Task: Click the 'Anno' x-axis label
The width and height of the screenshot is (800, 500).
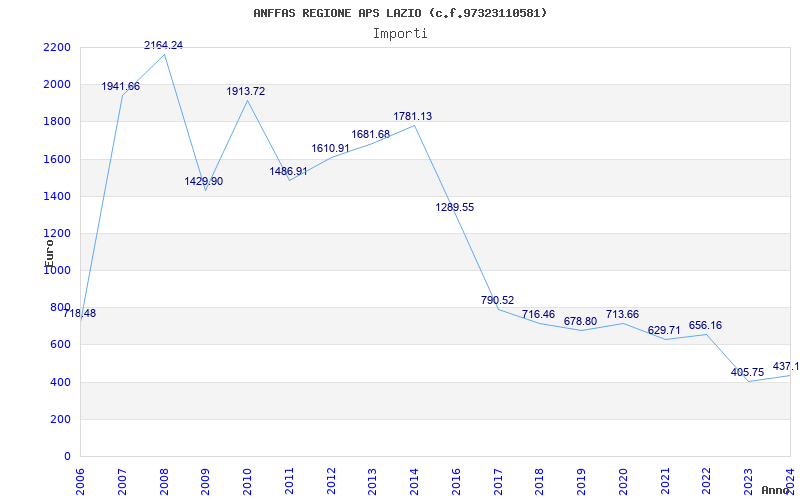Action: pyautogui.click(x=776, y=490)
